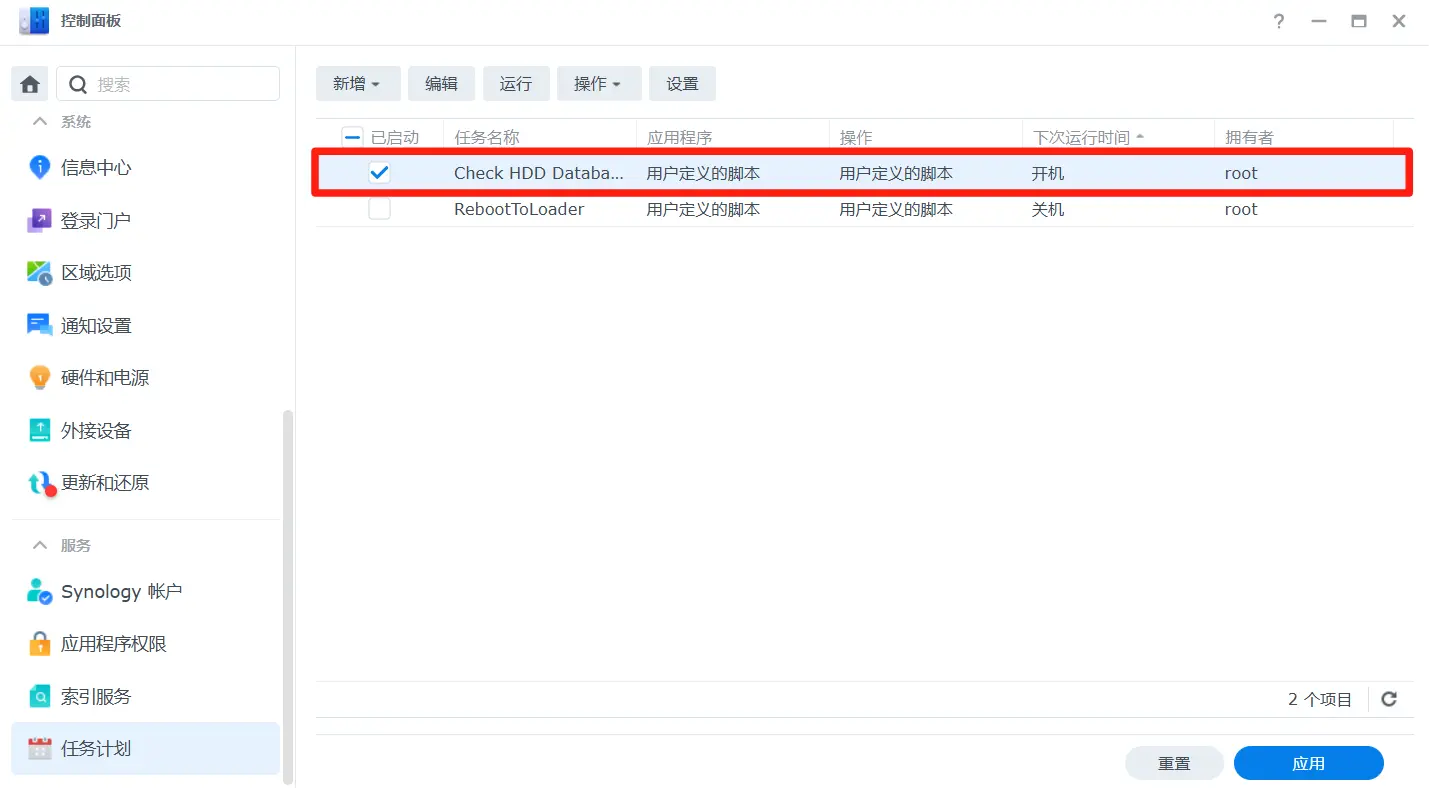Open 硬件和电源 lightbulb icon
1429x788 pixels.
[x=39, y=378]
